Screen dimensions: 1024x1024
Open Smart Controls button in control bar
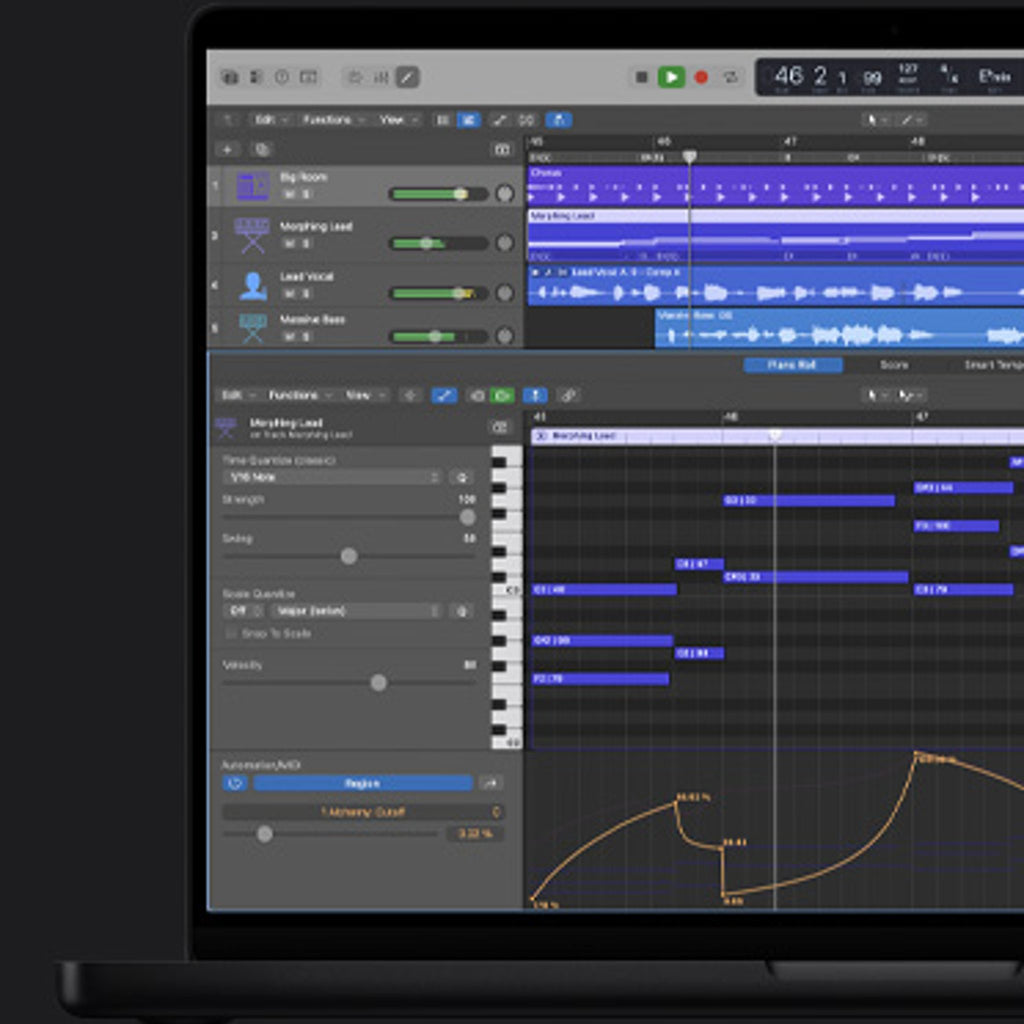click(355, 77)
